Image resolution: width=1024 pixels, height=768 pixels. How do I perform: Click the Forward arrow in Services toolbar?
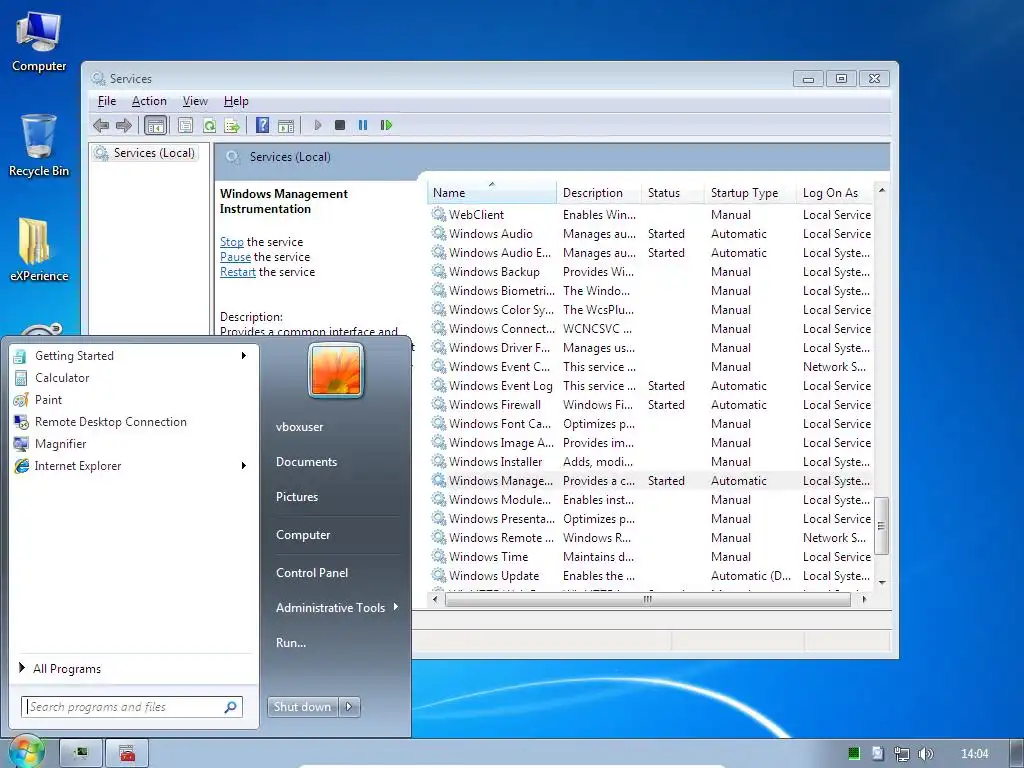pos(123,125)
